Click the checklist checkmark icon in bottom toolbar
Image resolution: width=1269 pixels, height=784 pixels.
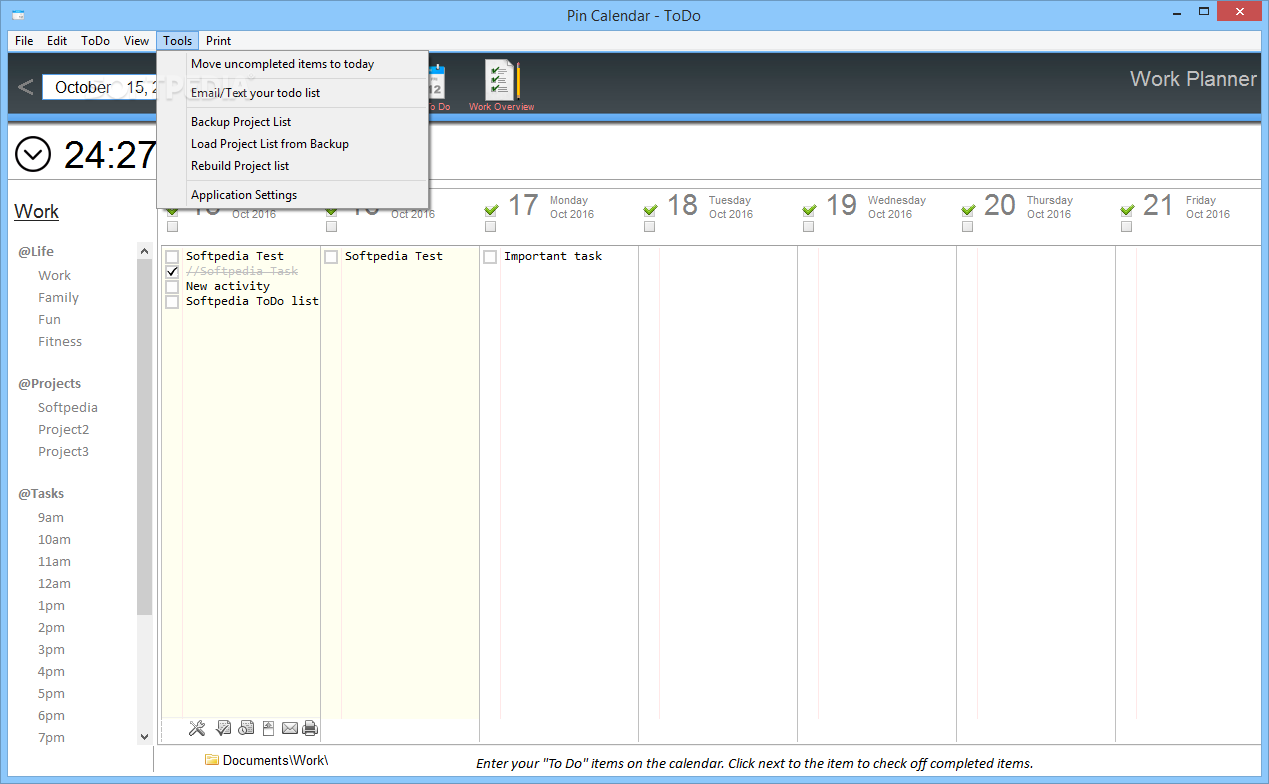224,728
